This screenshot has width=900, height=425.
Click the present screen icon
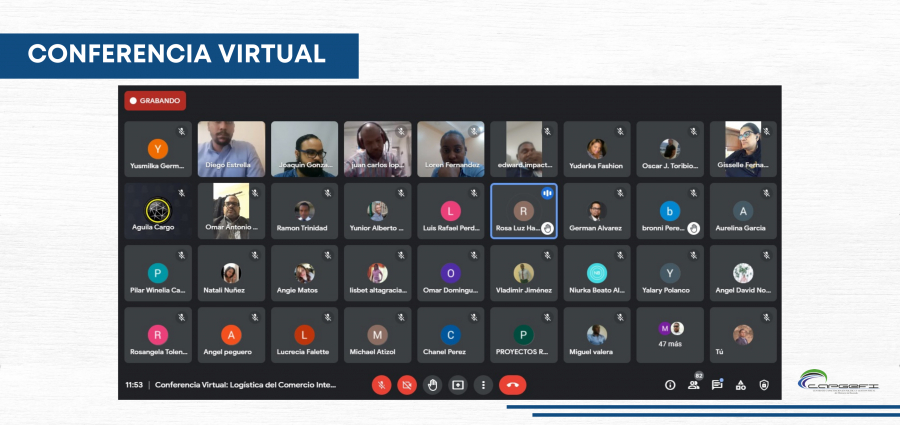point(458,385)
